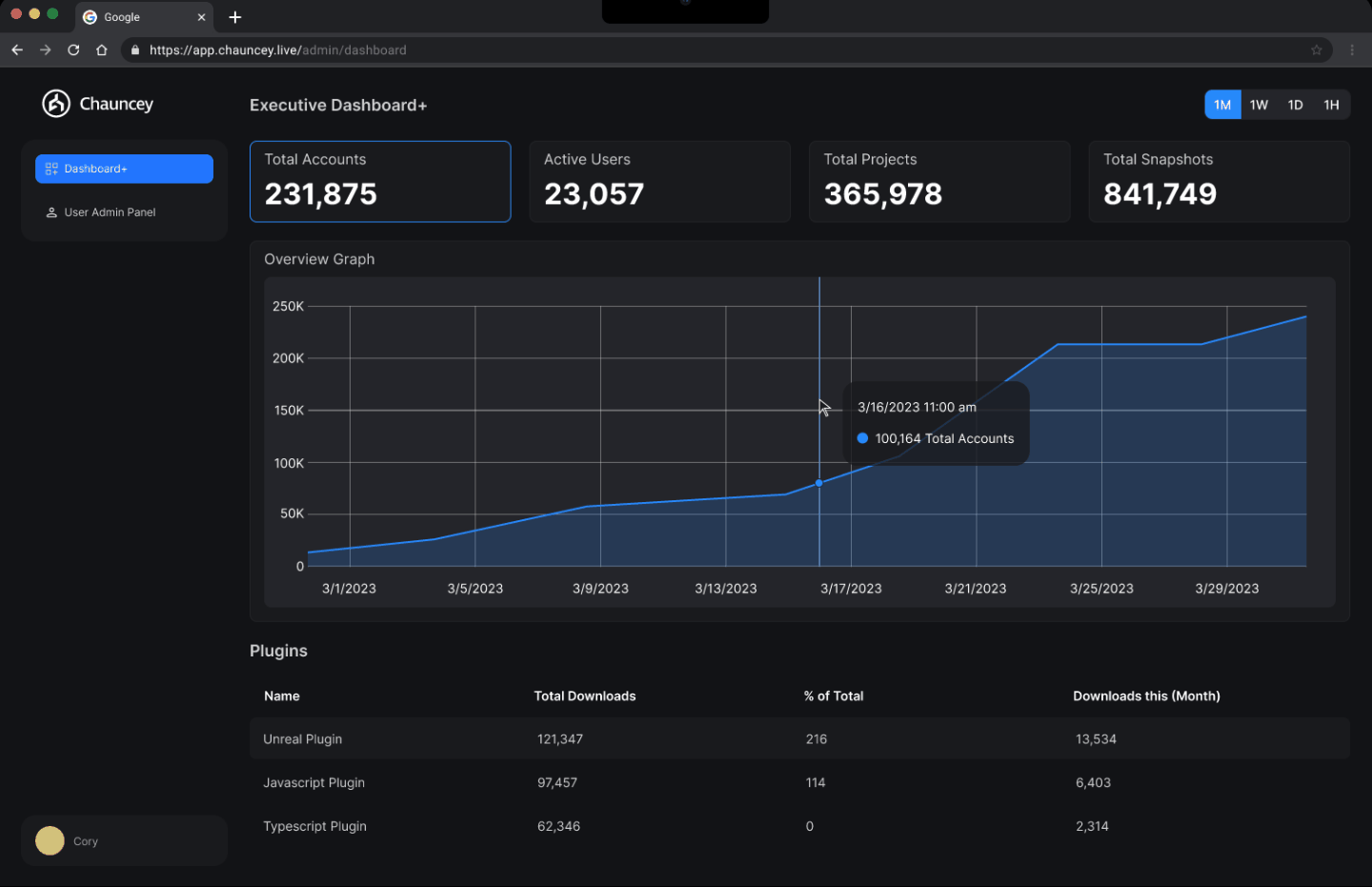
Task: Click the Chauncey logo icon
Action: click(56, 103)
